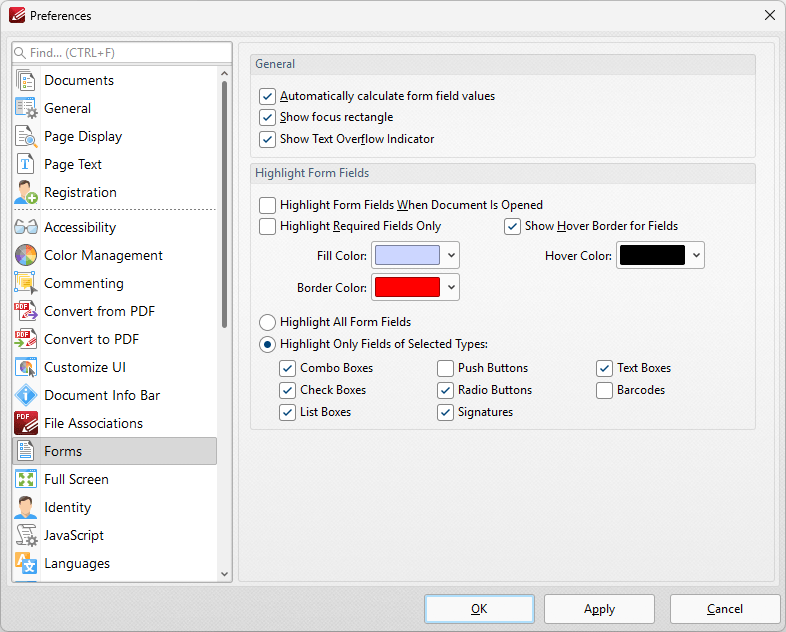Expand the Border Color dropdown arrow

451,287
